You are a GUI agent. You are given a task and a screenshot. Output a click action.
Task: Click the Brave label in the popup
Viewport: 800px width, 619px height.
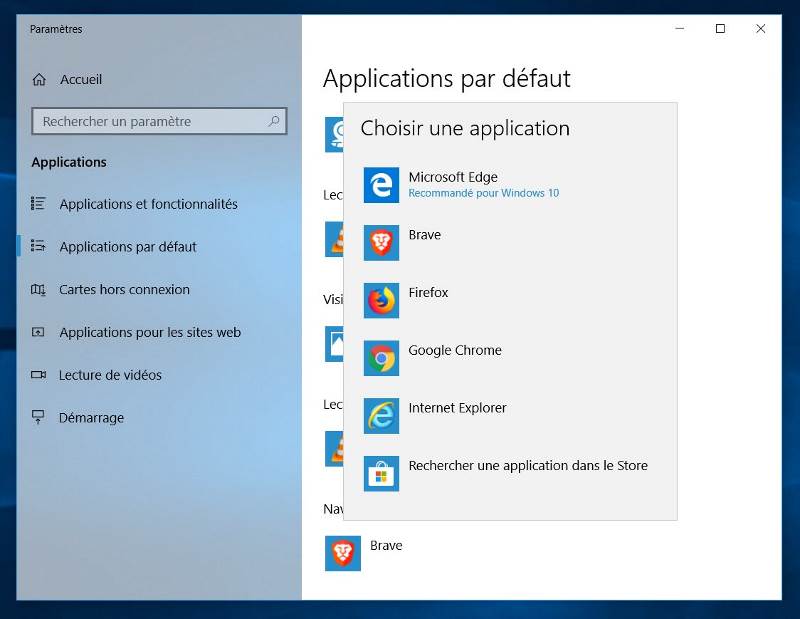coord(424,235)
